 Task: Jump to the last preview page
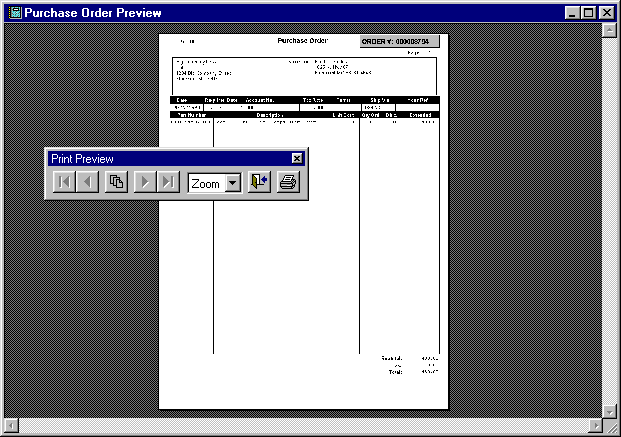tap(169, 183)
